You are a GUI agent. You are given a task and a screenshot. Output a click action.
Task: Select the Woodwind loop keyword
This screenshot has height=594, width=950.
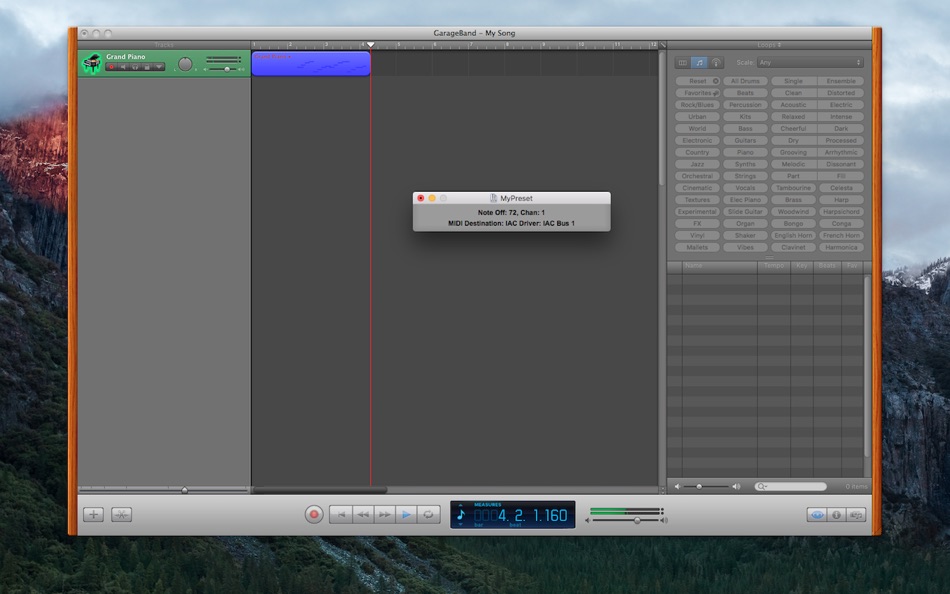click(793, 212)
